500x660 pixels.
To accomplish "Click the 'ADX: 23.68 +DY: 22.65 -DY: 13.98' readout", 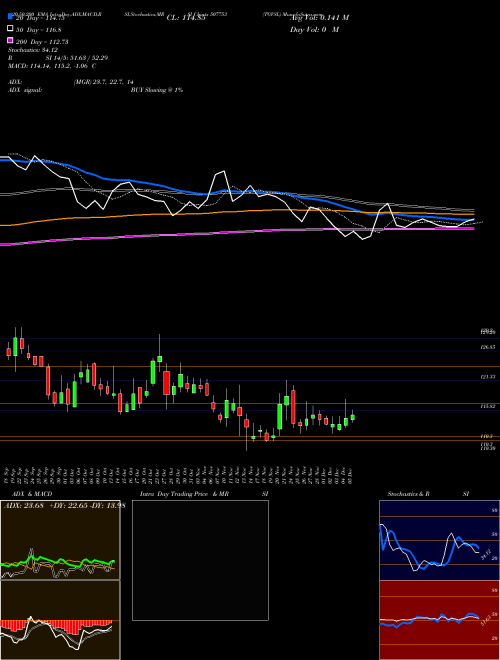I will tap(65, 506).
